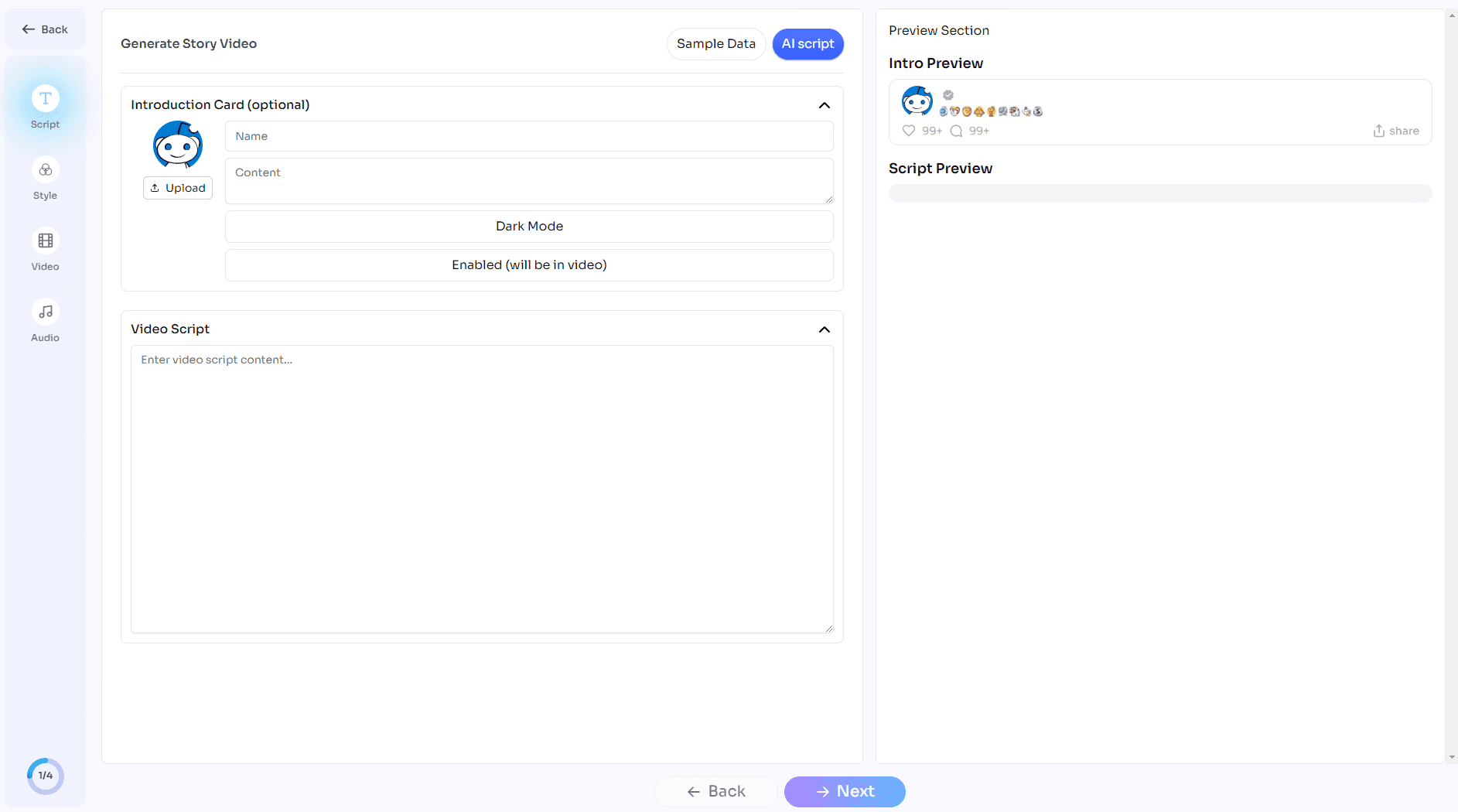Screen dimensions: 1458x812
Task: Click the bottom Back button
Action: tap(716, 791)
